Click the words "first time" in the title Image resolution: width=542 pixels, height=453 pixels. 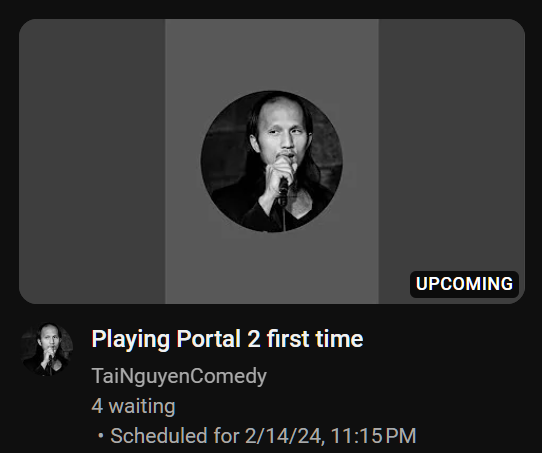315,339
